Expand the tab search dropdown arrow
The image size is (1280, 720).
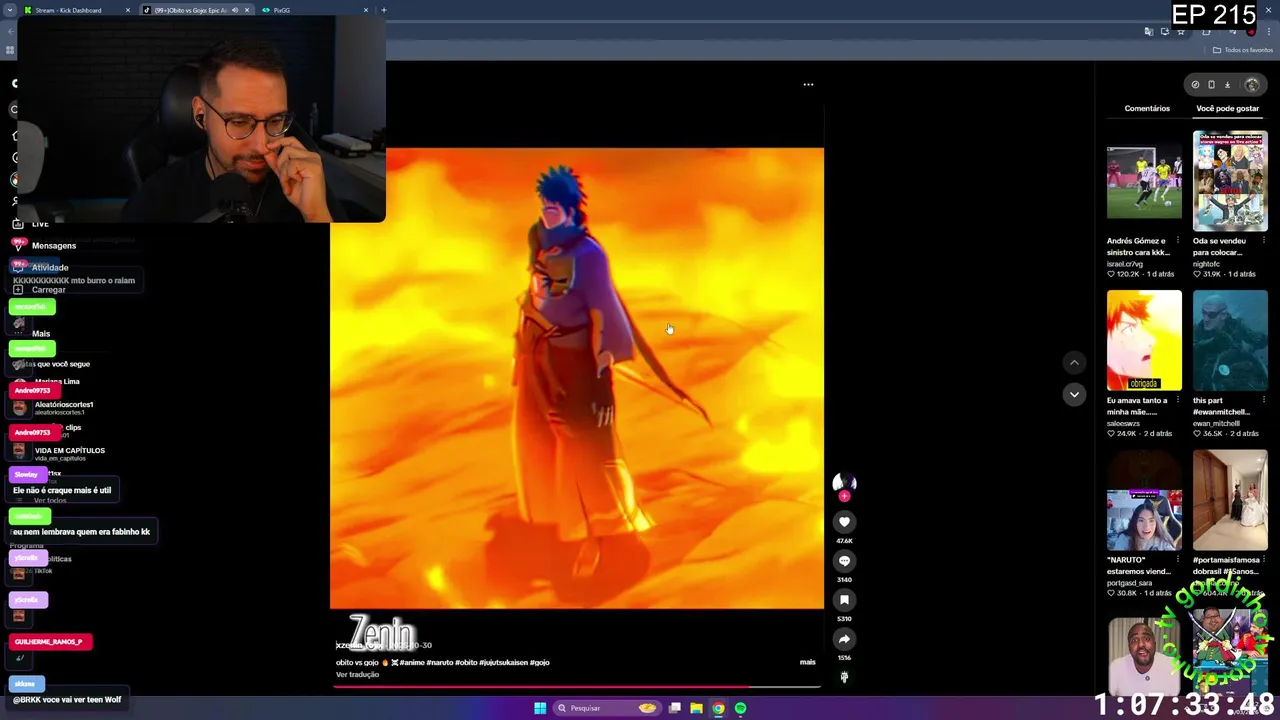click(x=10, y=10)
